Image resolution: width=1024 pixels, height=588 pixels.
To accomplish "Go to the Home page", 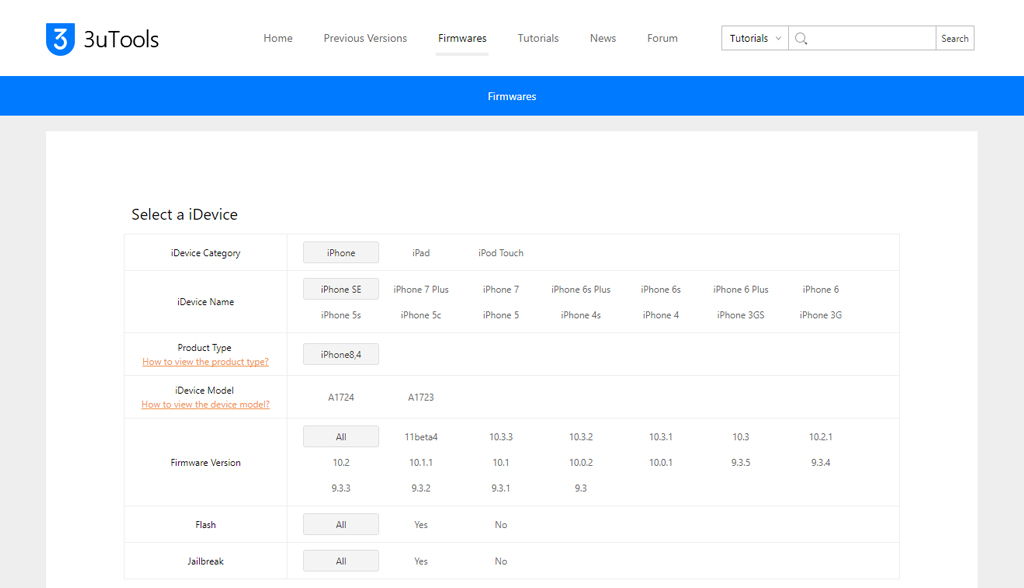I will [x=278, y=39].
